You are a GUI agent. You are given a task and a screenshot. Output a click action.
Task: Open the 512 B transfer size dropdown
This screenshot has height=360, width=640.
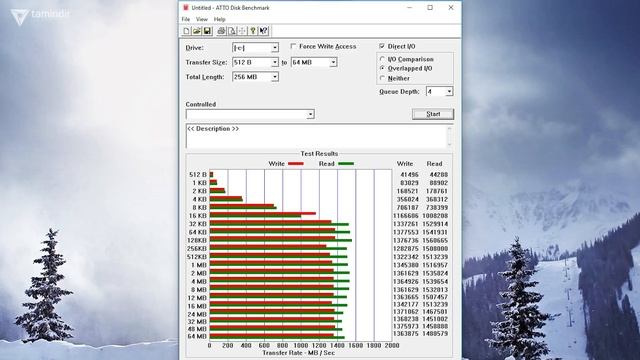coord(275,62)
